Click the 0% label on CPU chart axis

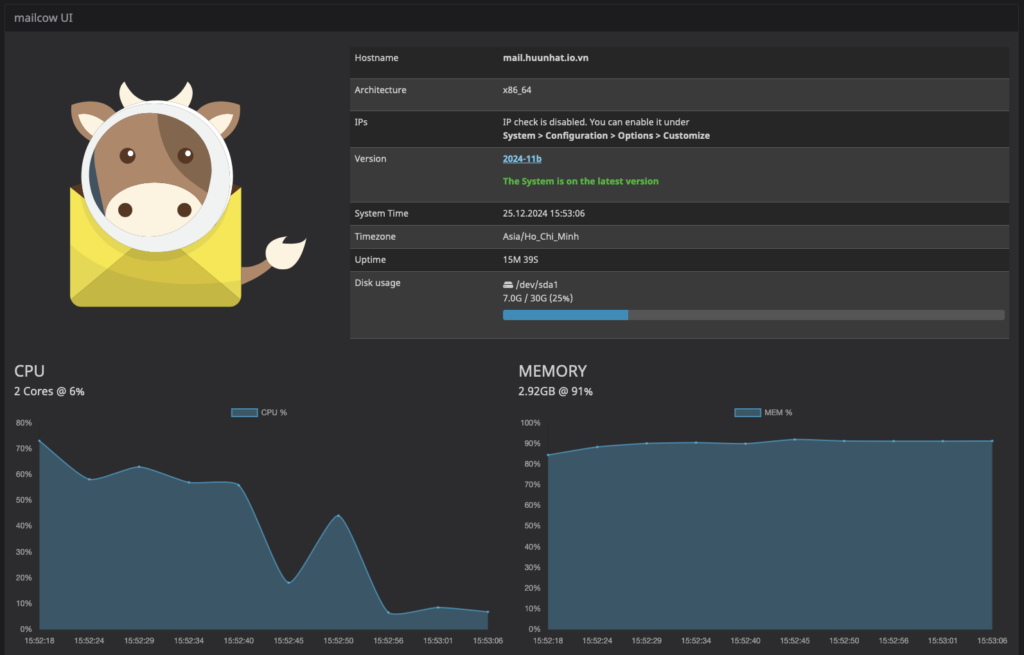click(x=26, y=629)
